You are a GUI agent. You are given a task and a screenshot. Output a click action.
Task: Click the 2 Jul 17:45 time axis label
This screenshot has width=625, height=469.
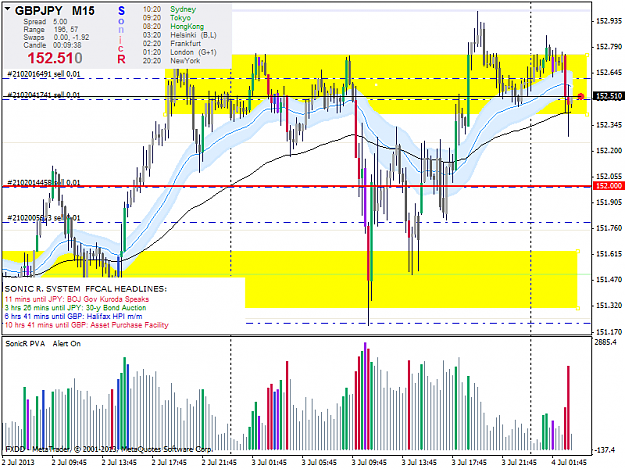(169, 462)
